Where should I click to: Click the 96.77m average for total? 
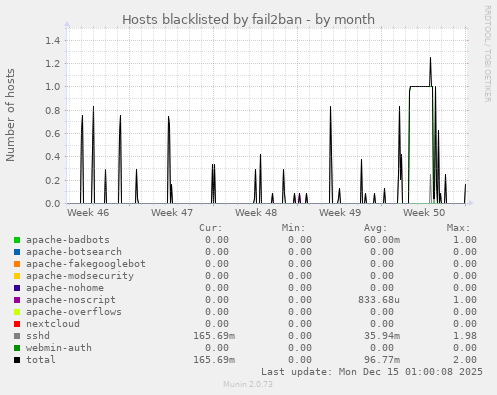pyautogui.click(x=382, y=360)
